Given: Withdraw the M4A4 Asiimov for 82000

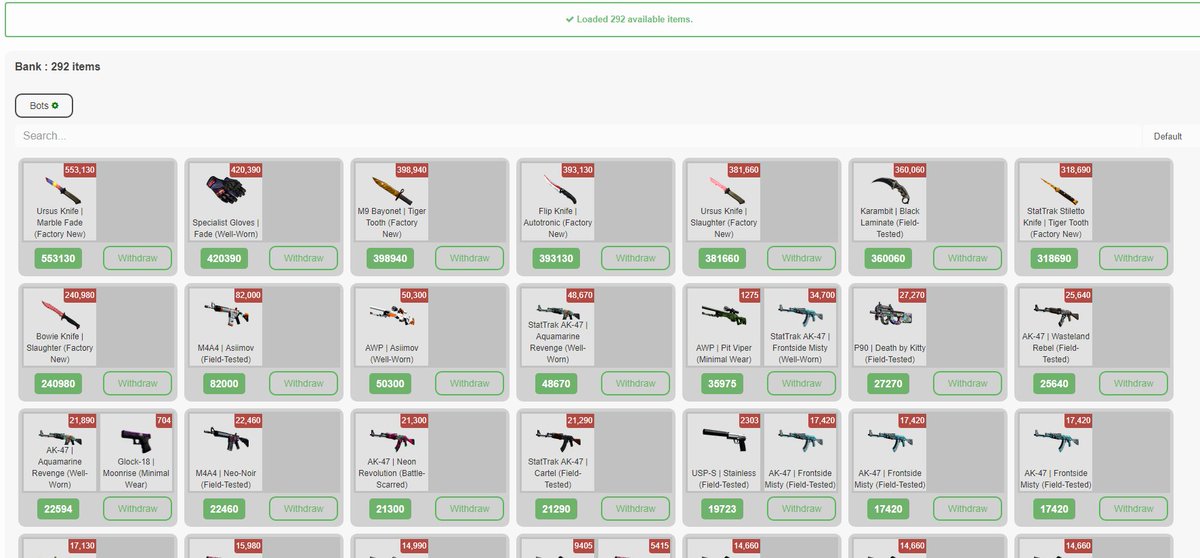Looking at the screenshot, I should click(x=303, y=383).
